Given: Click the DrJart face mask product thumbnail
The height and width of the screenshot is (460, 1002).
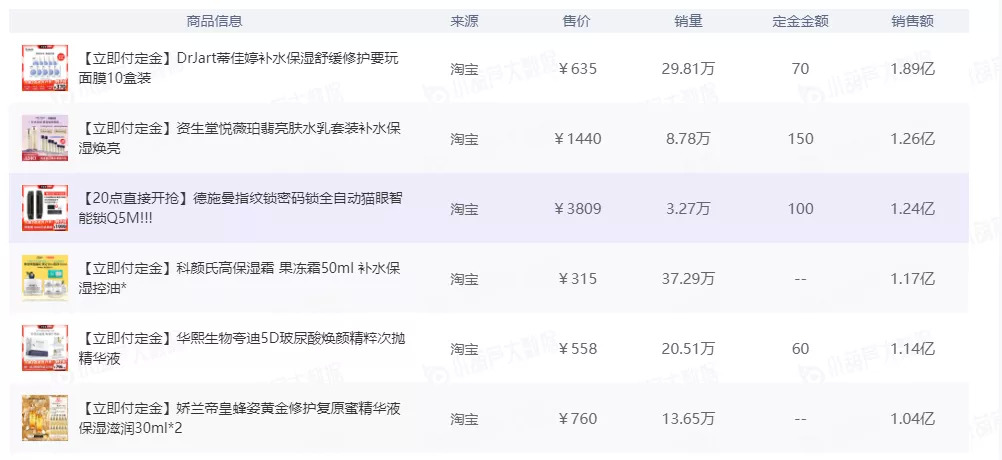Looking at the screenshot, I should [44, 68].
